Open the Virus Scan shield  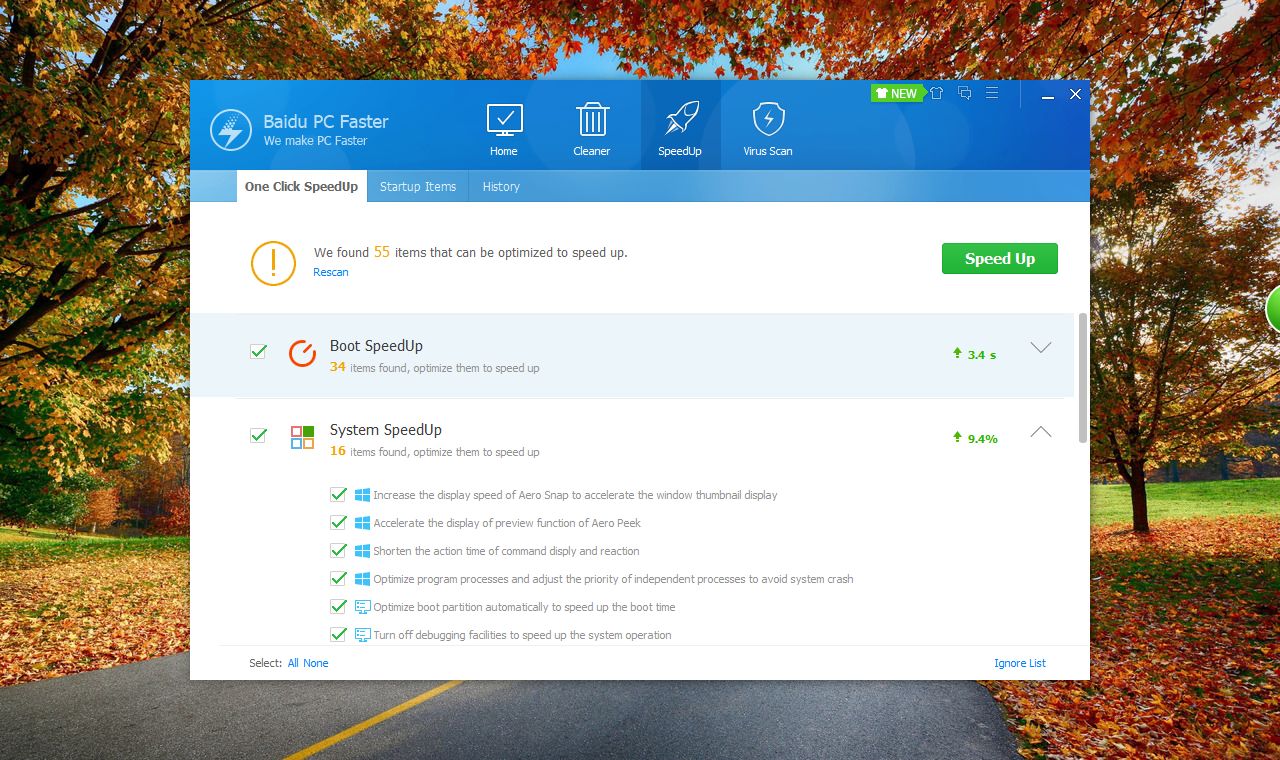768,129
